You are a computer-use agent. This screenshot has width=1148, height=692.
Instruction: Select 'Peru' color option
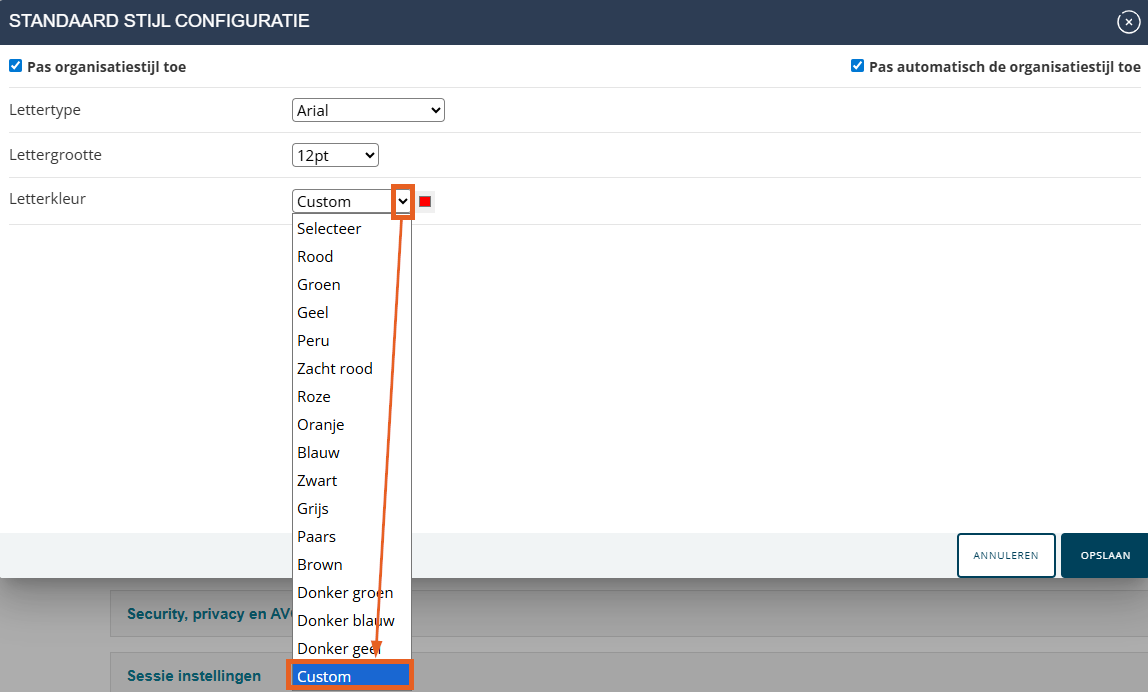click(x=351, y=341)
